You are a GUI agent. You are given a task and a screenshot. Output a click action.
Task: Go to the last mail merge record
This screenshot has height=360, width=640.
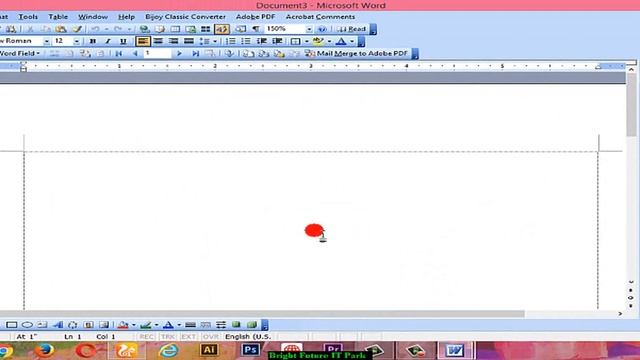(196, 53)
